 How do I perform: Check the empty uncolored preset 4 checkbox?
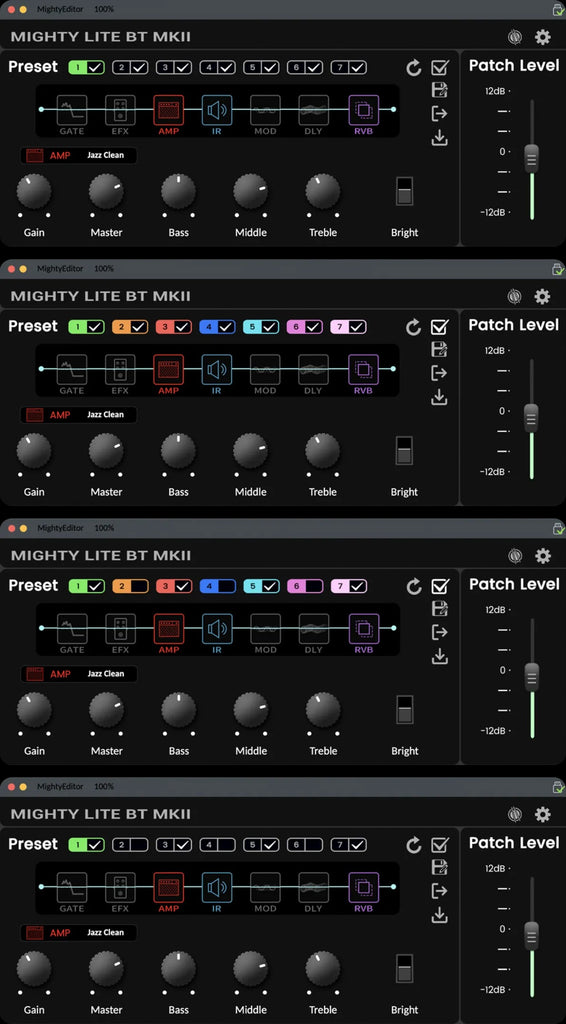pos(227,845)
